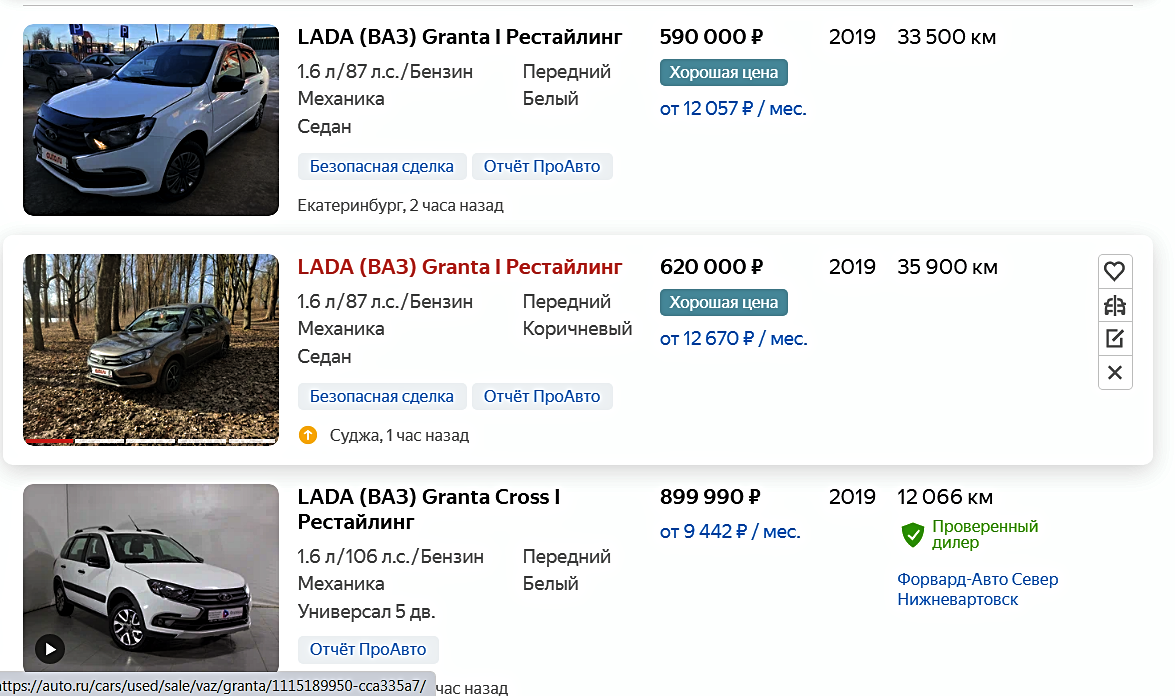Click the orange up-arrow boost icon
Image resolution: width=1175 pixels, height=696 pixels.
click(308, 435)
